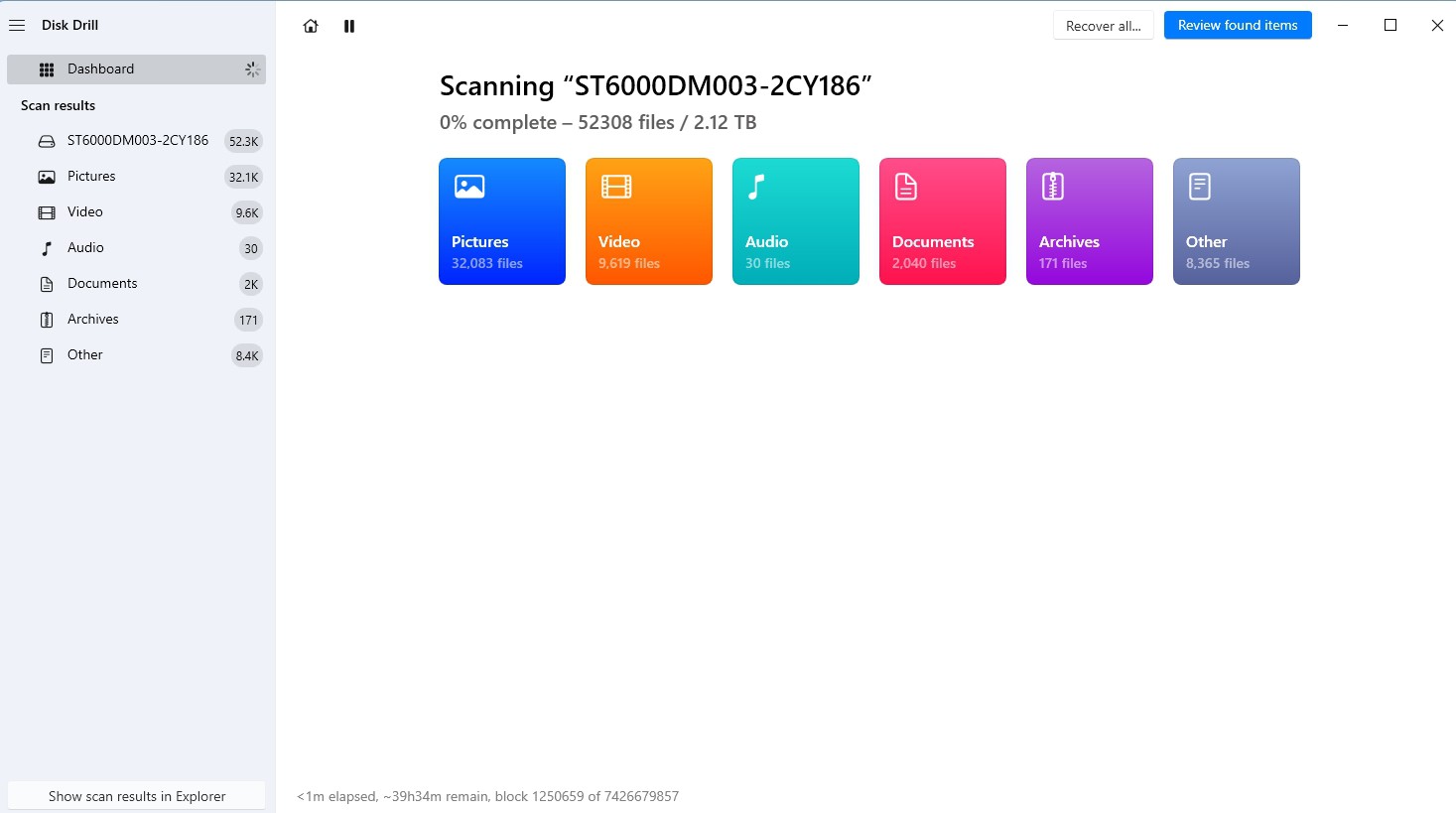Click the page icon on Documents card
This screenshot has height=813, width=1456.
click(906, 187)
